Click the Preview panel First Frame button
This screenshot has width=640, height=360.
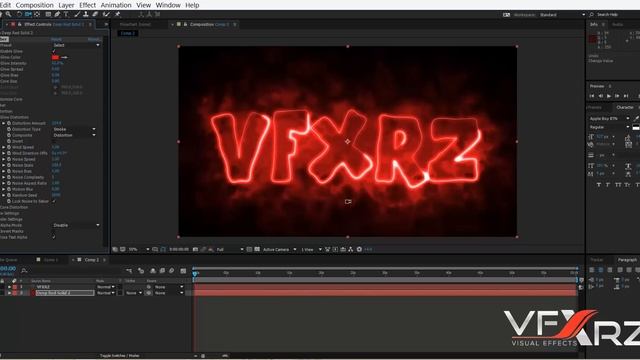click(x=592, y=96)
